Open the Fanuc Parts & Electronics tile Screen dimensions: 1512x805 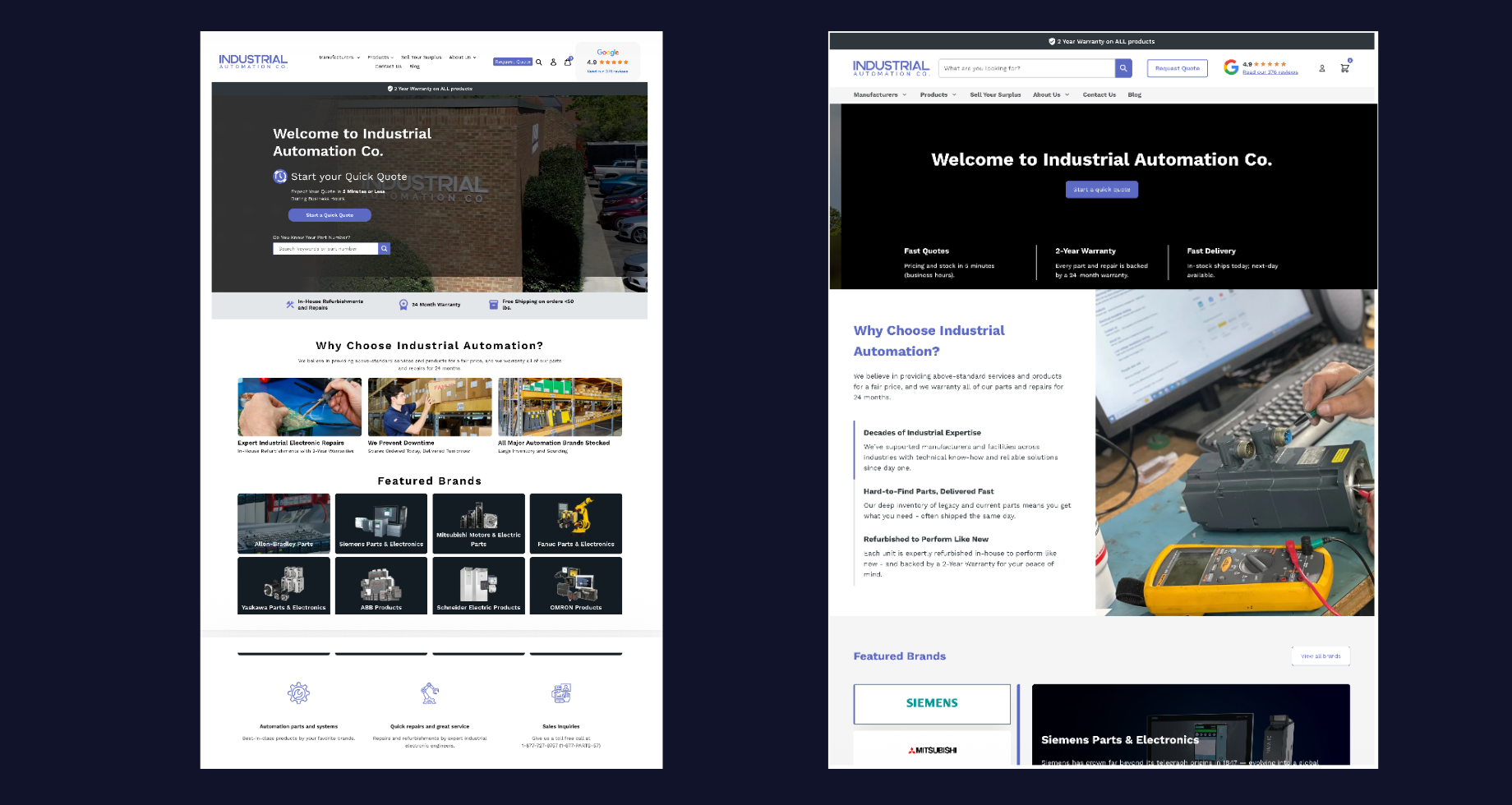point(576,523)
